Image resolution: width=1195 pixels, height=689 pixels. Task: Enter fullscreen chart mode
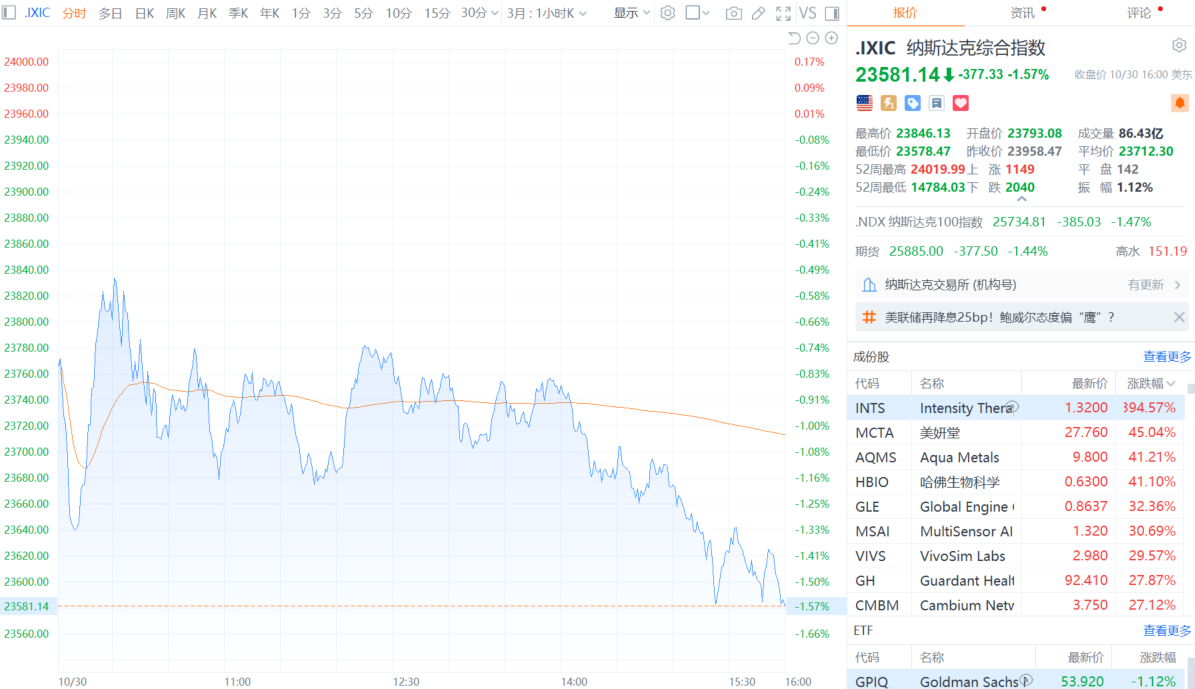click(783, 13)
